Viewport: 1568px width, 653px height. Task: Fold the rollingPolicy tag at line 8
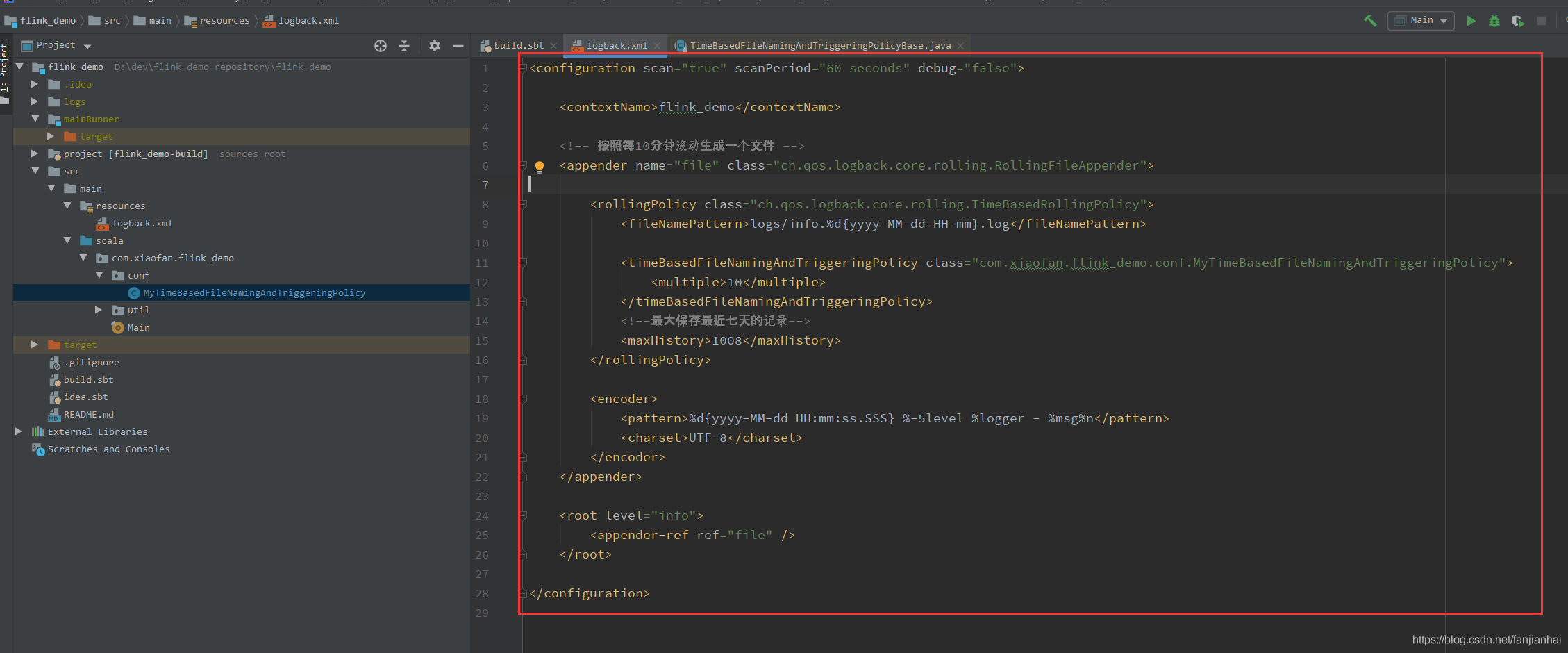point(524,204)
